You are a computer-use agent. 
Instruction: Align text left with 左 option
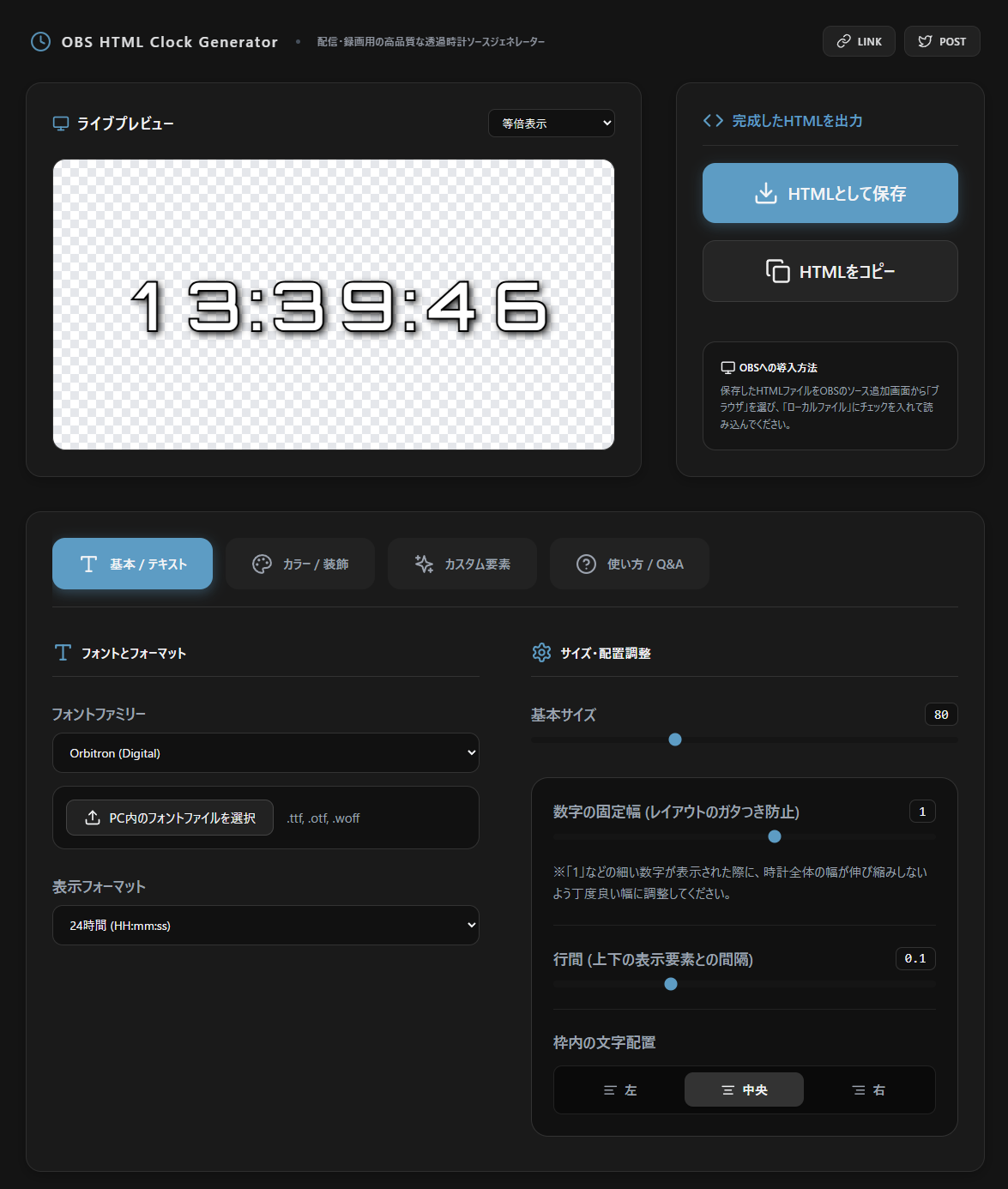pyautogui.click(x=620, y=1089)
